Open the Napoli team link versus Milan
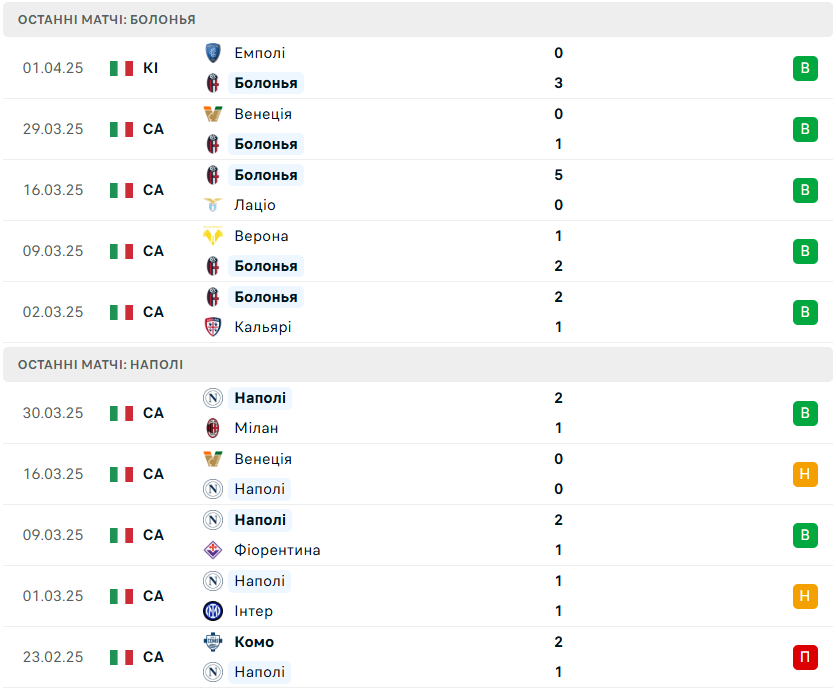The height and width of the screenshot is (692, 836). 260,398
